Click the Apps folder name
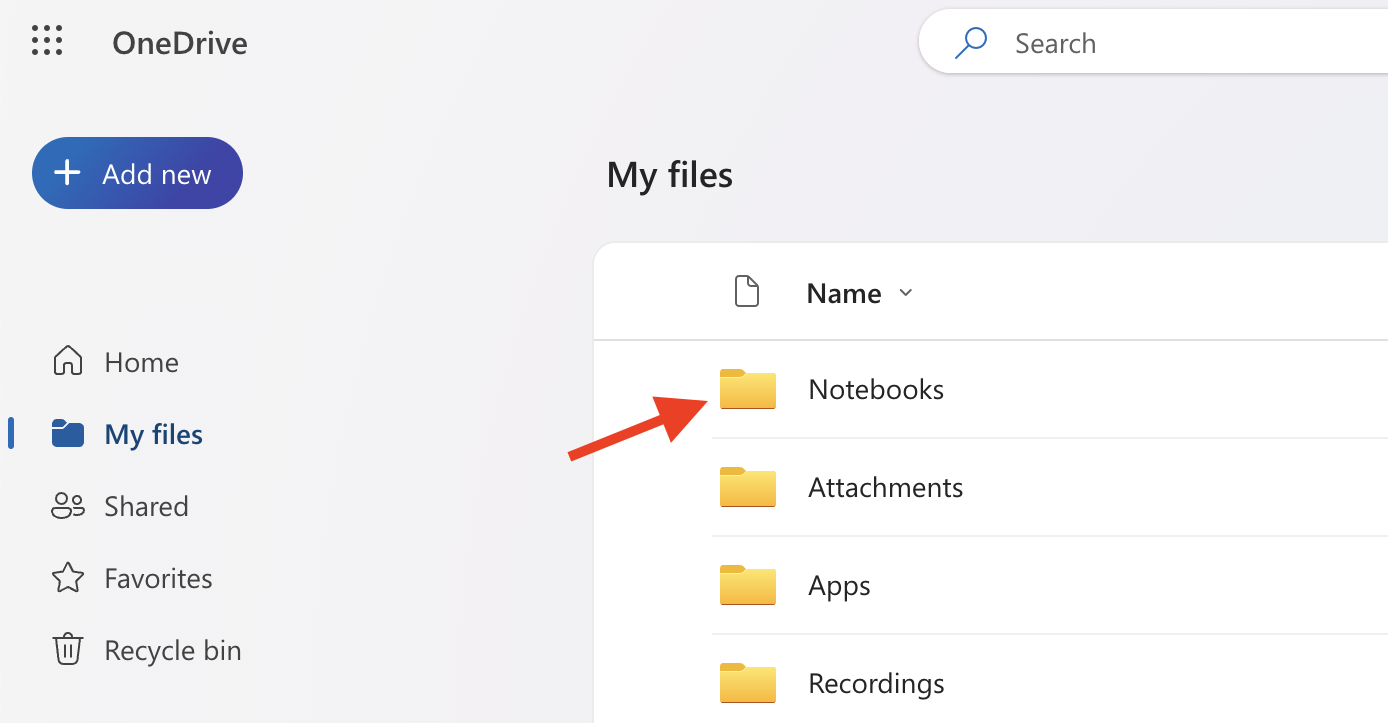Screen dimensions: 1388x723 pyautogui.click(x=839, y=586)
